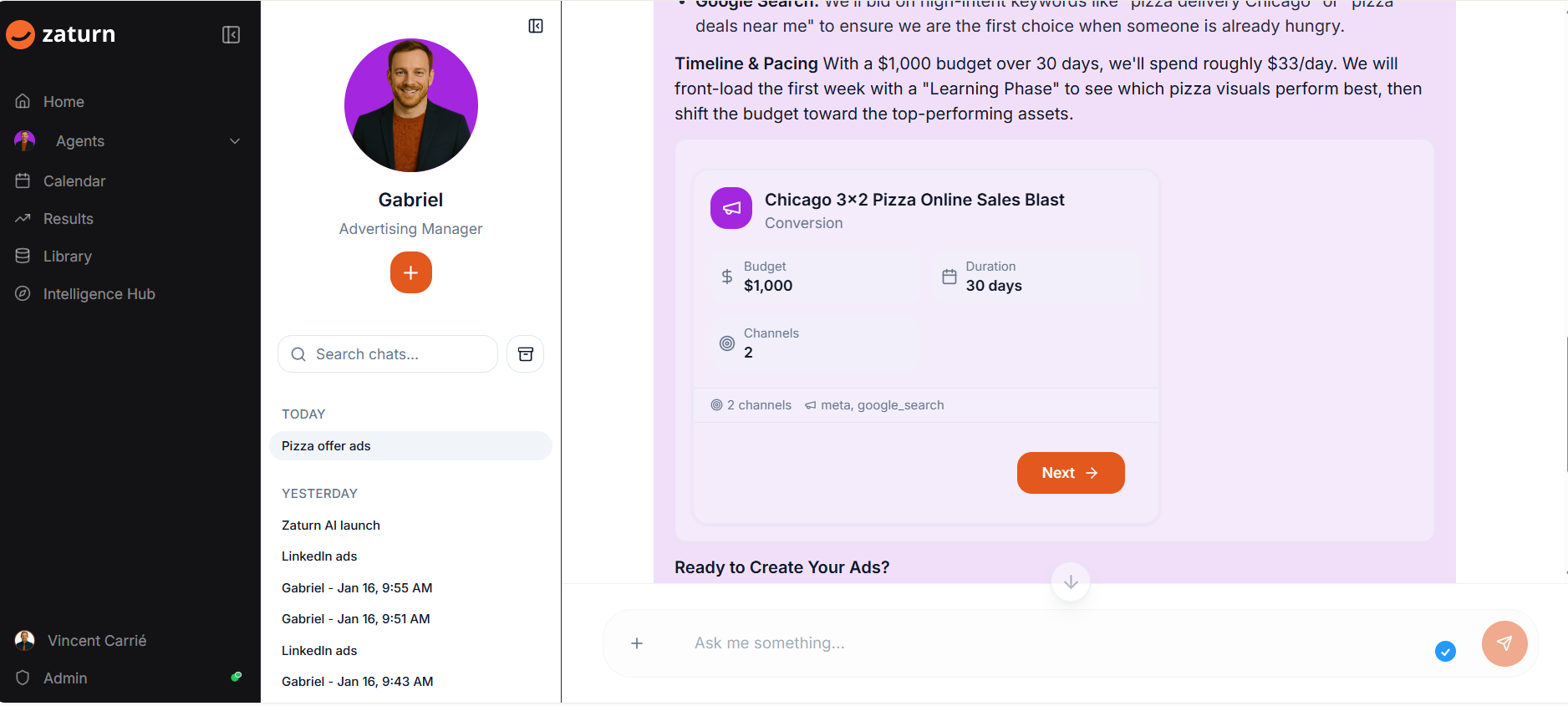
Task: Collapse the main left sidebar
Action: click(231, 34)
